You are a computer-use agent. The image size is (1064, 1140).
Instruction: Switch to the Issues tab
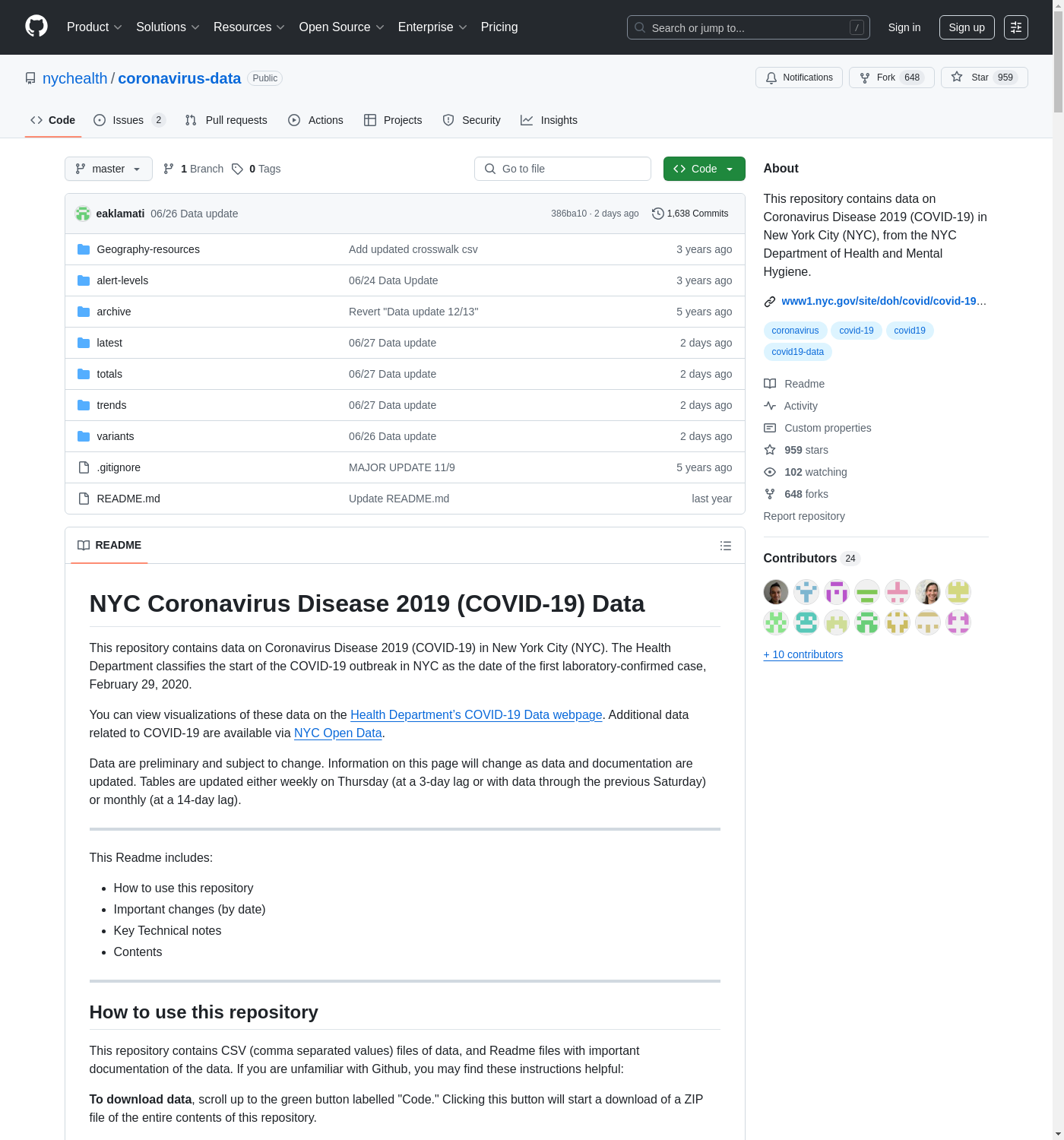pyautogui.click(x=128, y=120)
